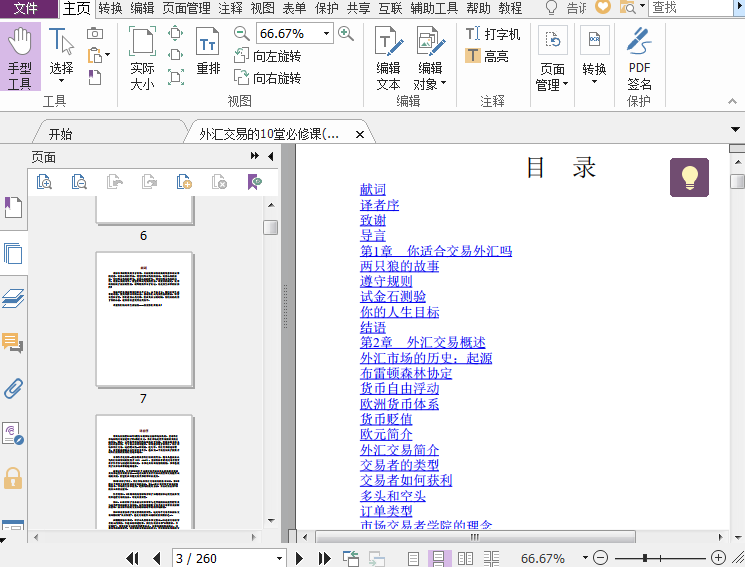Select the Typewriter (打字机) tool

(493, 34)
